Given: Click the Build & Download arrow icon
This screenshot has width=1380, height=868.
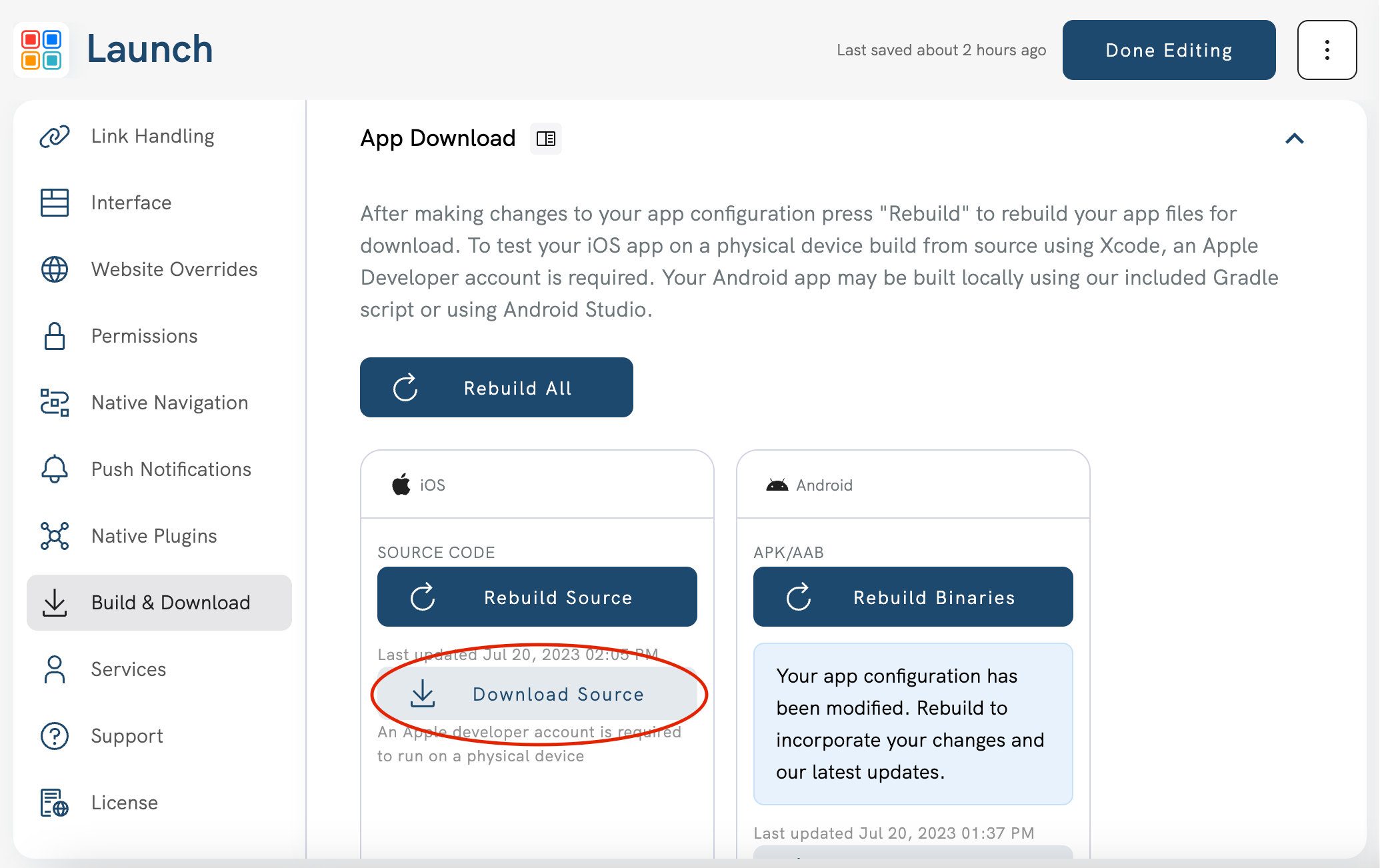Looking at the screenshot, I should [x=54, y=602].
